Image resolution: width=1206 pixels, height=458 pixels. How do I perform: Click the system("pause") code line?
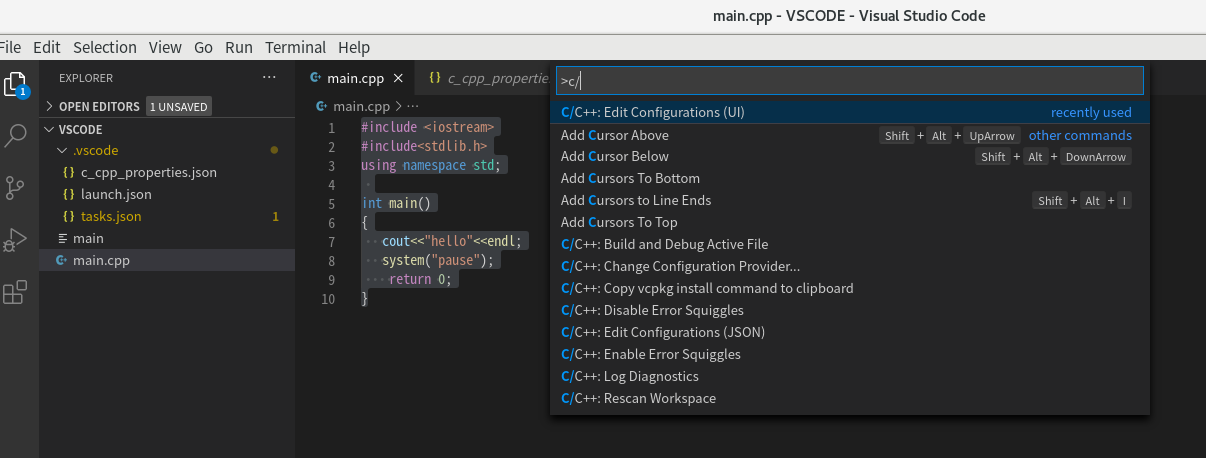pyautogui.click(x=438, y=260)
